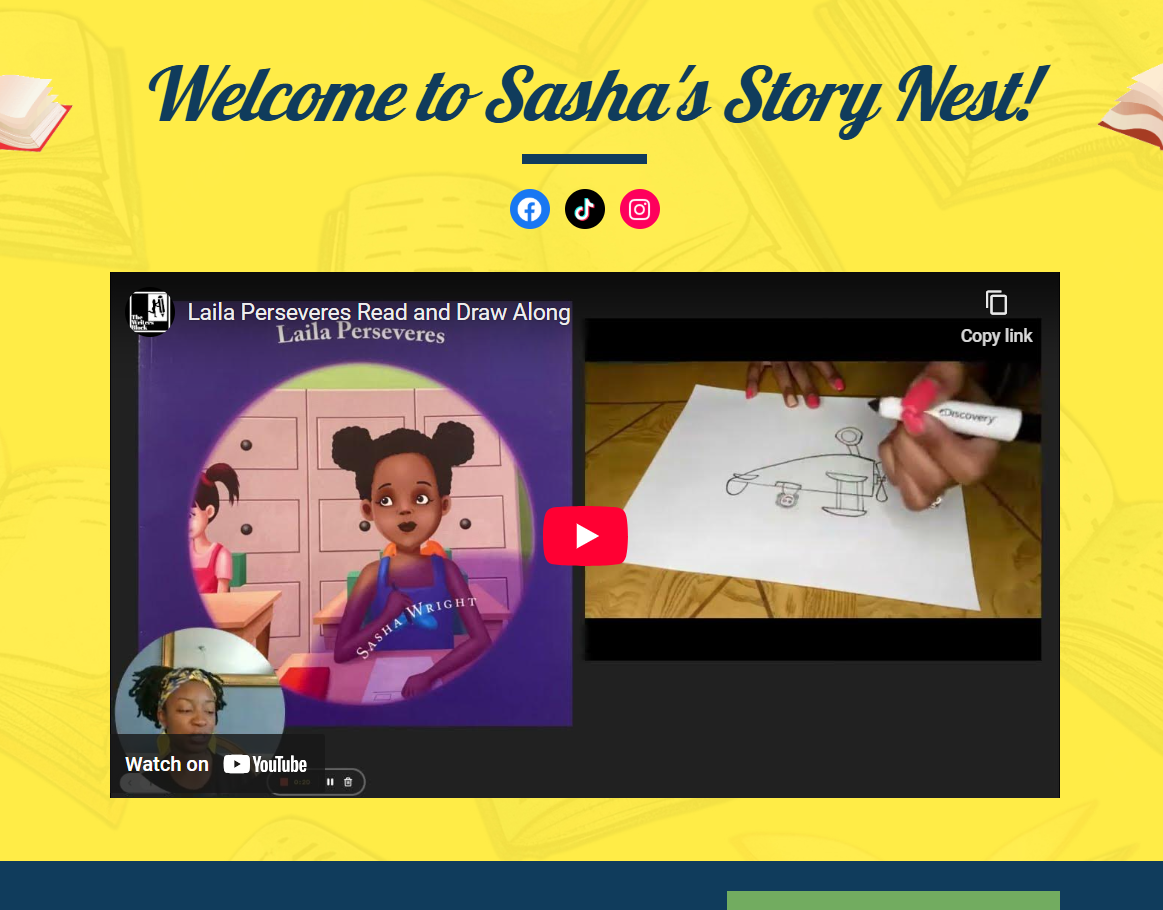This screenshot has width=1163, height=910.
Task: Play the Laila Perseveres video
Action: pyautogui.click(x=585, y=535)
